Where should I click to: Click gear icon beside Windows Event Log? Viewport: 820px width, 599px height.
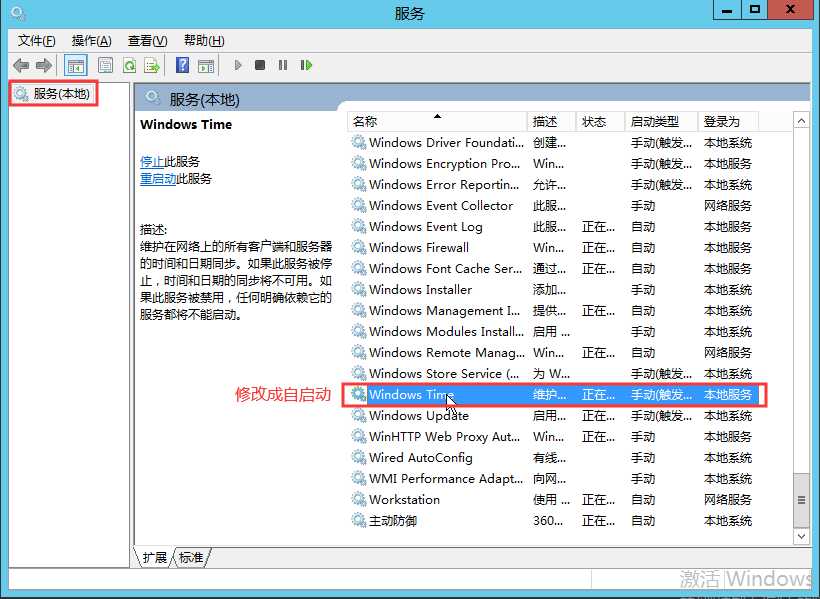[x=358, y=227]
